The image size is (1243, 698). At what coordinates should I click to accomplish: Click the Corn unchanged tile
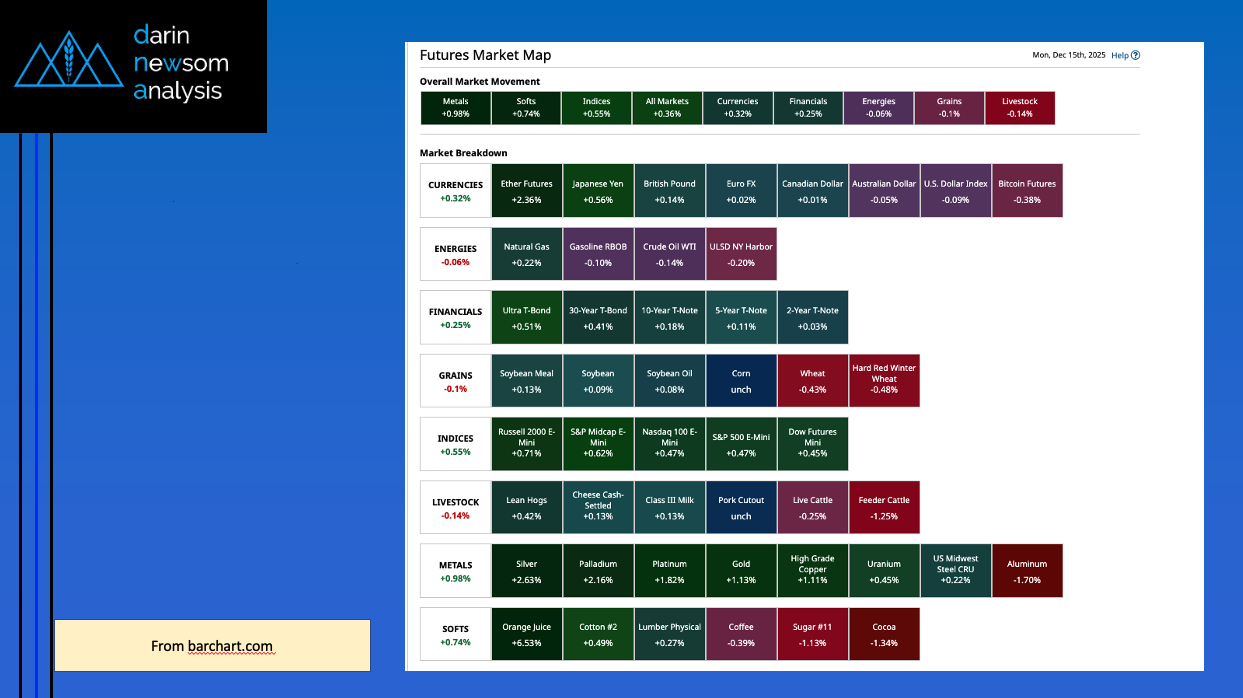741,380
